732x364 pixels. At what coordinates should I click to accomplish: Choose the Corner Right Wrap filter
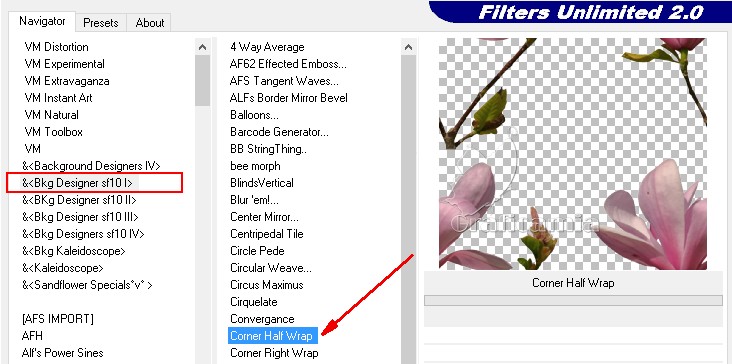pyautogui.click(x=274, y=352)
